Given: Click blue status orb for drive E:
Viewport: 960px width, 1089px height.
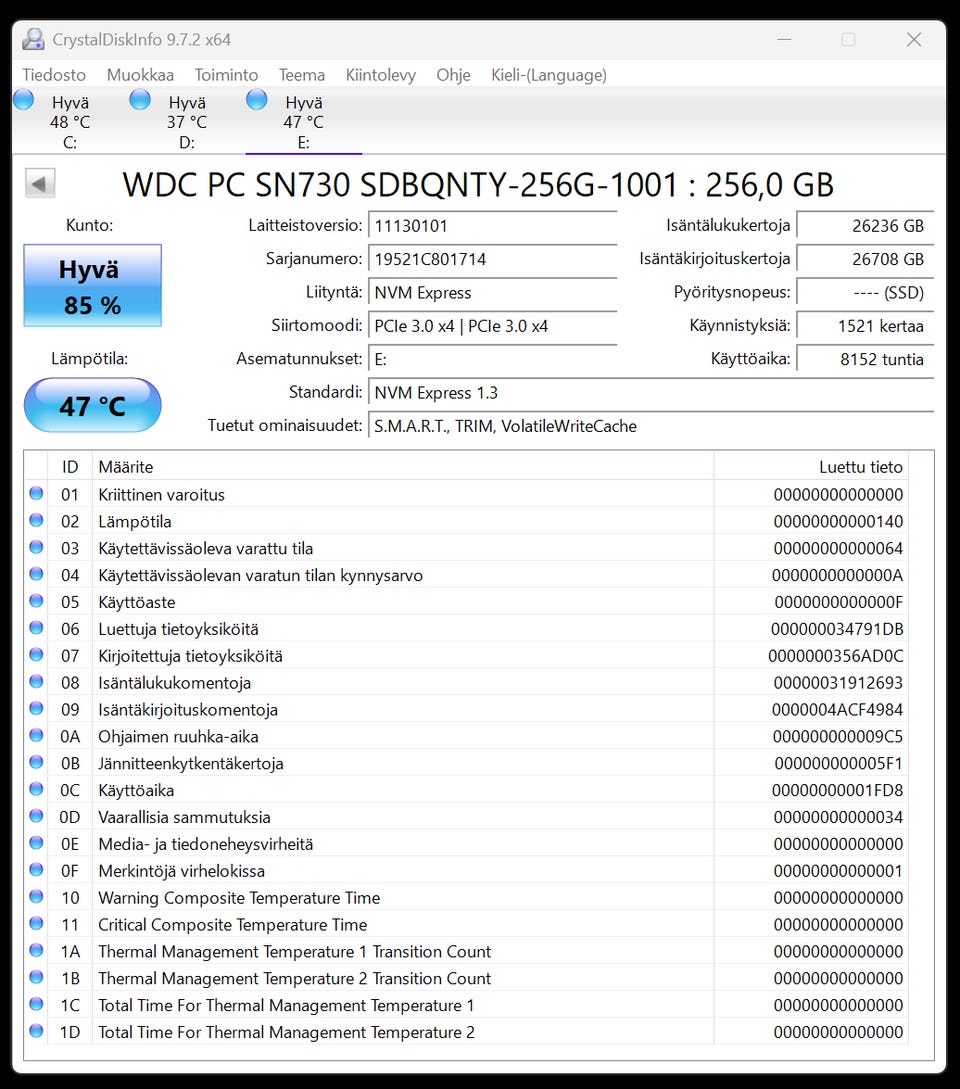Looking at the screenshot, I should pos(257,100).
